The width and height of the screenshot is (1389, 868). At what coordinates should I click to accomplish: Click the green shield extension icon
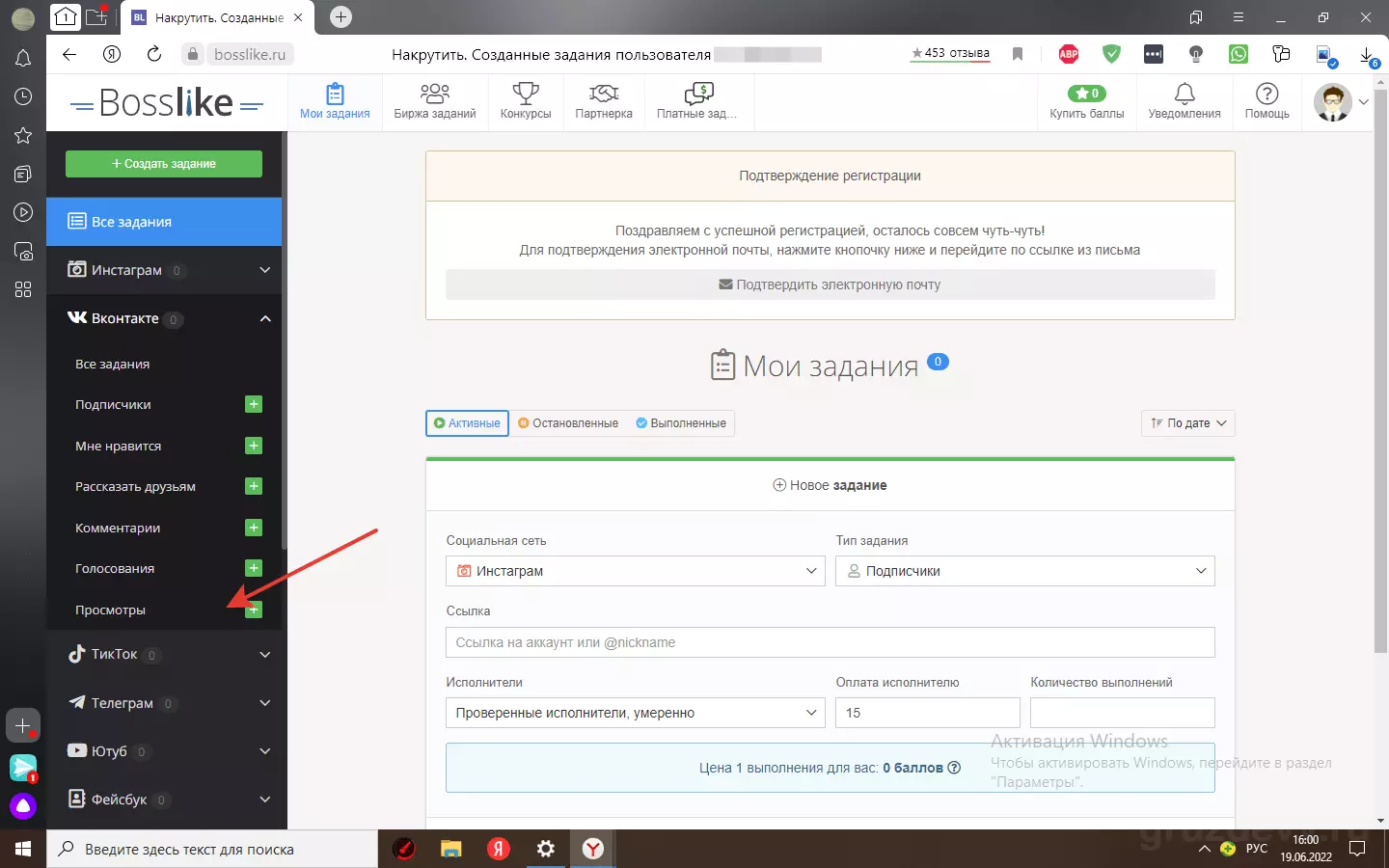pyautogui.click(x=1111, y=55)
